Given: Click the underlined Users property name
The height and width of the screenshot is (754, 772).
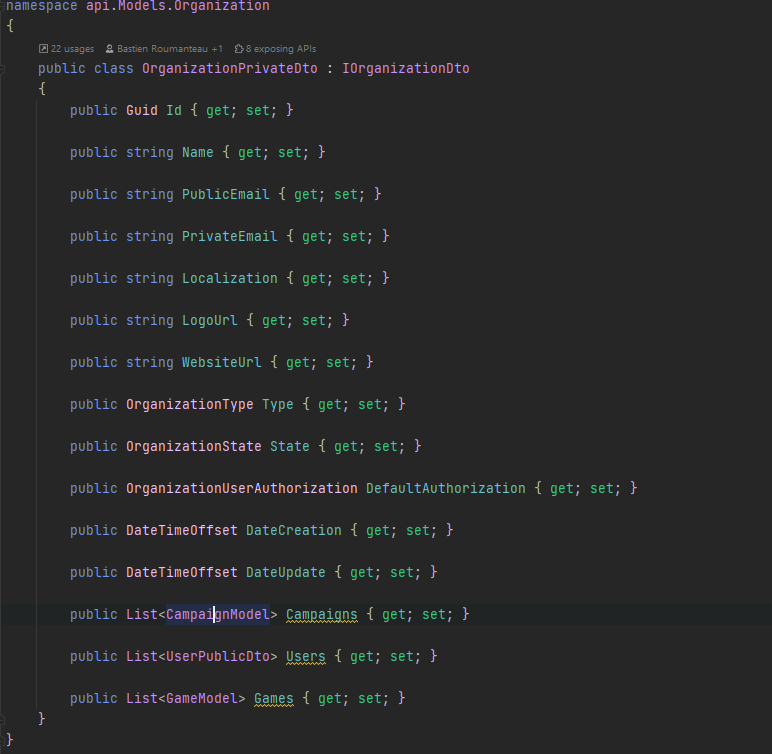Looking at the screenshot, I should point(306,656).
